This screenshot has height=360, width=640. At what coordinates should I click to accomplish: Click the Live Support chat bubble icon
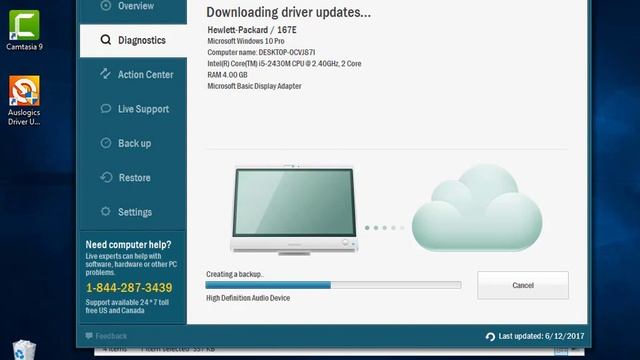point(106,108)
